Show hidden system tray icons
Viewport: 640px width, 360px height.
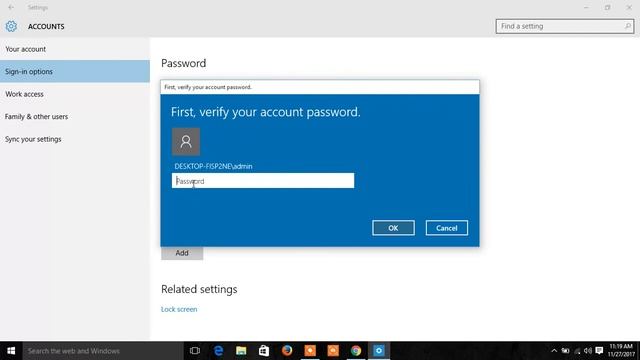[x=554, y=351]
